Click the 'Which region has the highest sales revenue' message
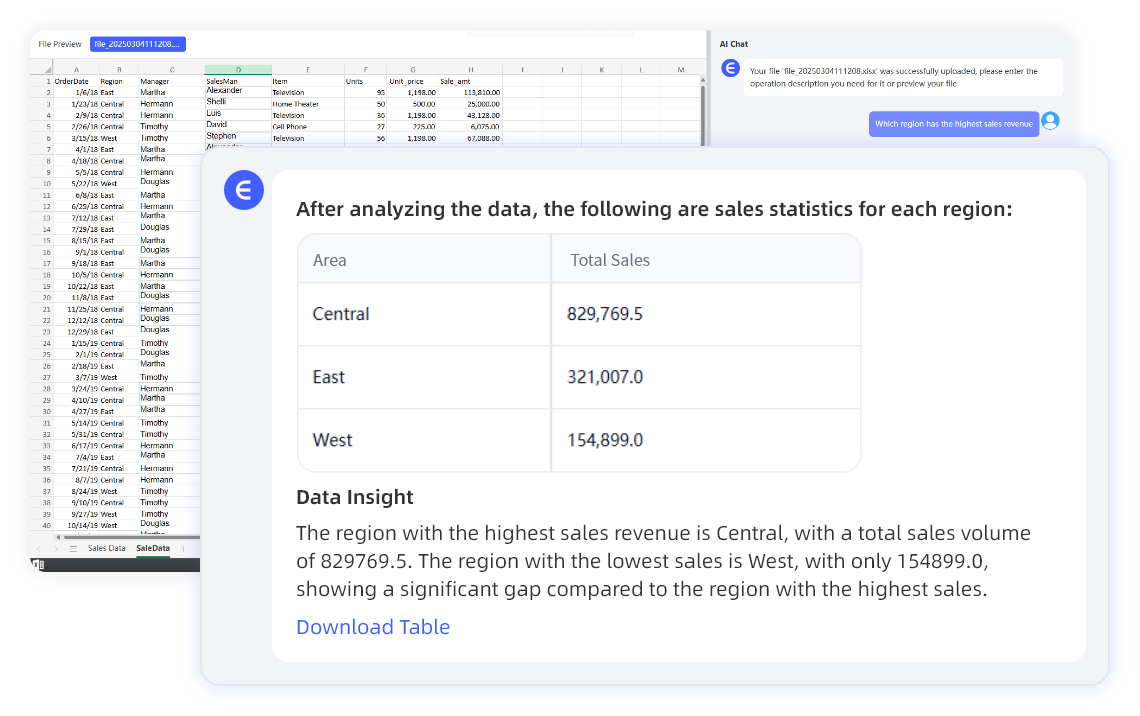Viewport: 1140px width, 716px height. [953, 125]
